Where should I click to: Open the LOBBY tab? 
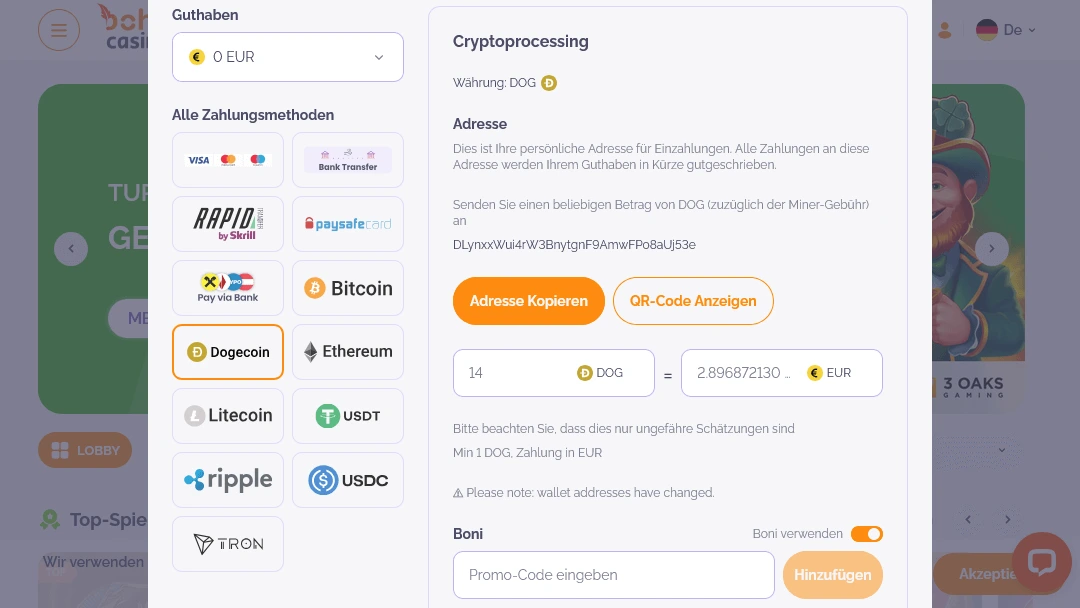(x=85, y=450)
